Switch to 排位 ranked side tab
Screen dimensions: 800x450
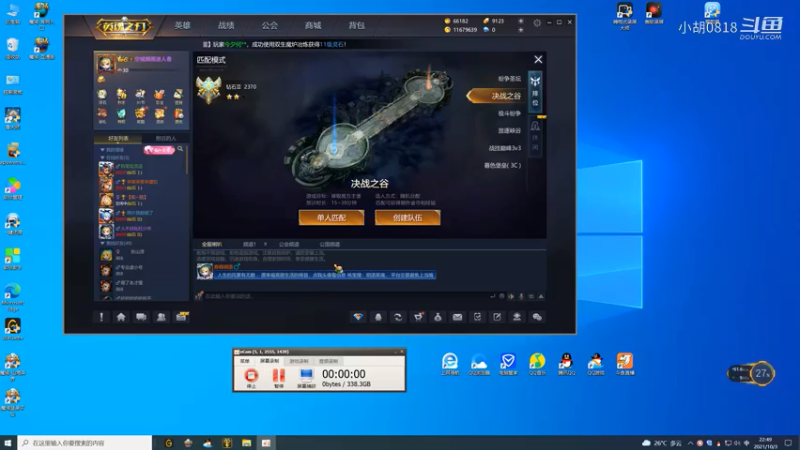[x=535, y=92]
